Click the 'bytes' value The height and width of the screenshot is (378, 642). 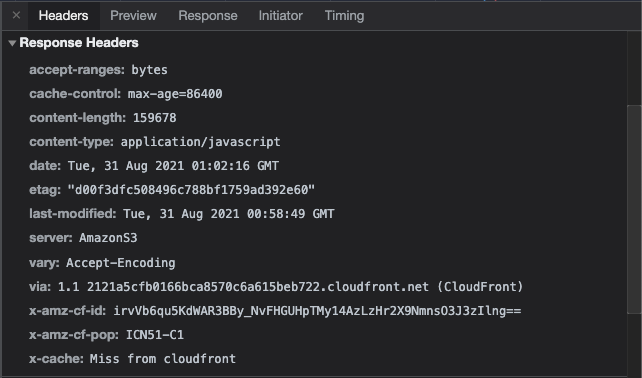click(149, 70)
